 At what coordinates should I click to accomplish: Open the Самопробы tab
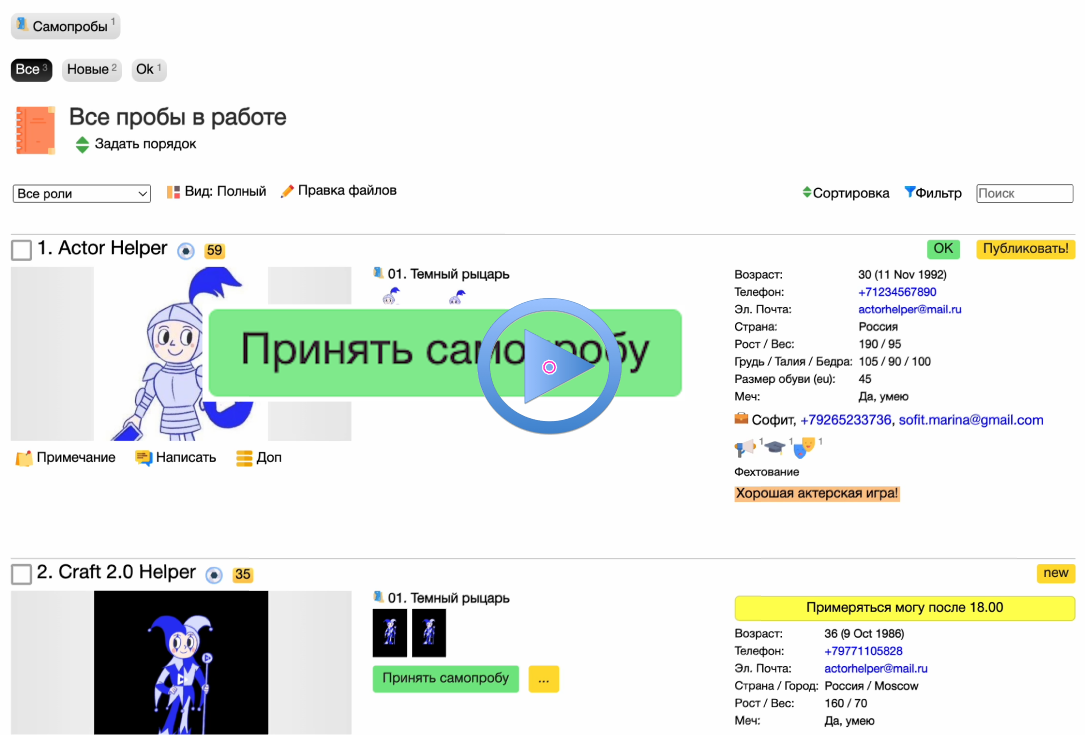point(65,26)
